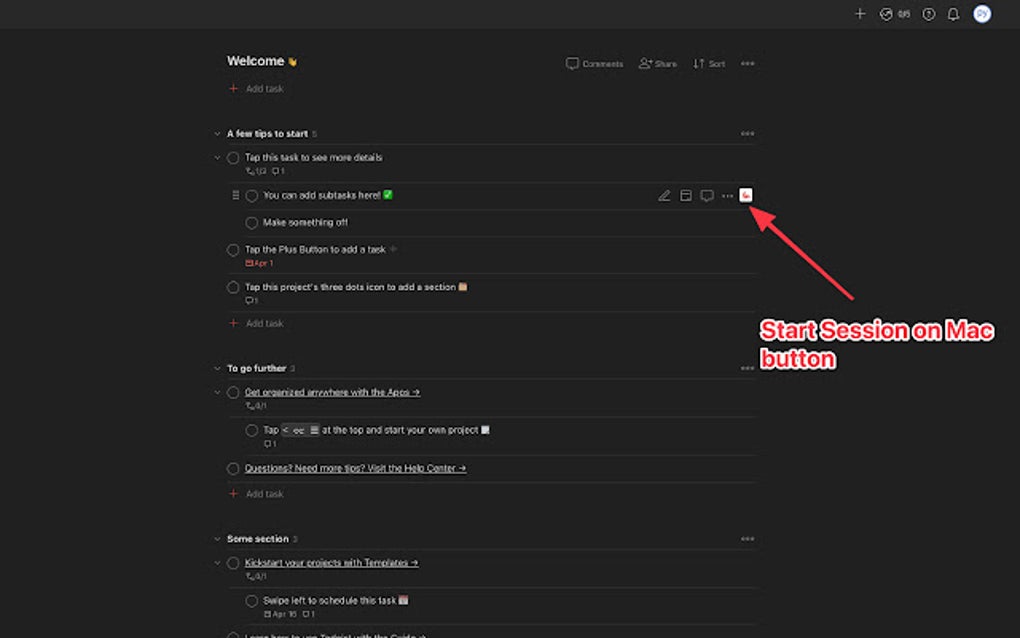
Task: Collapse the 'A few tips to start' section
Action: (217, 133)
